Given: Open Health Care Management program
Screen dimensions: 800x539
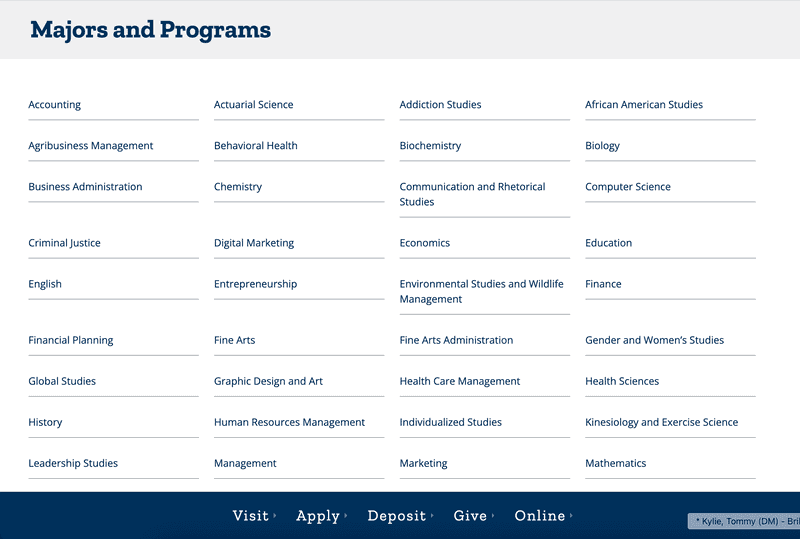Looking at the screenshot, I should [460, 381].
